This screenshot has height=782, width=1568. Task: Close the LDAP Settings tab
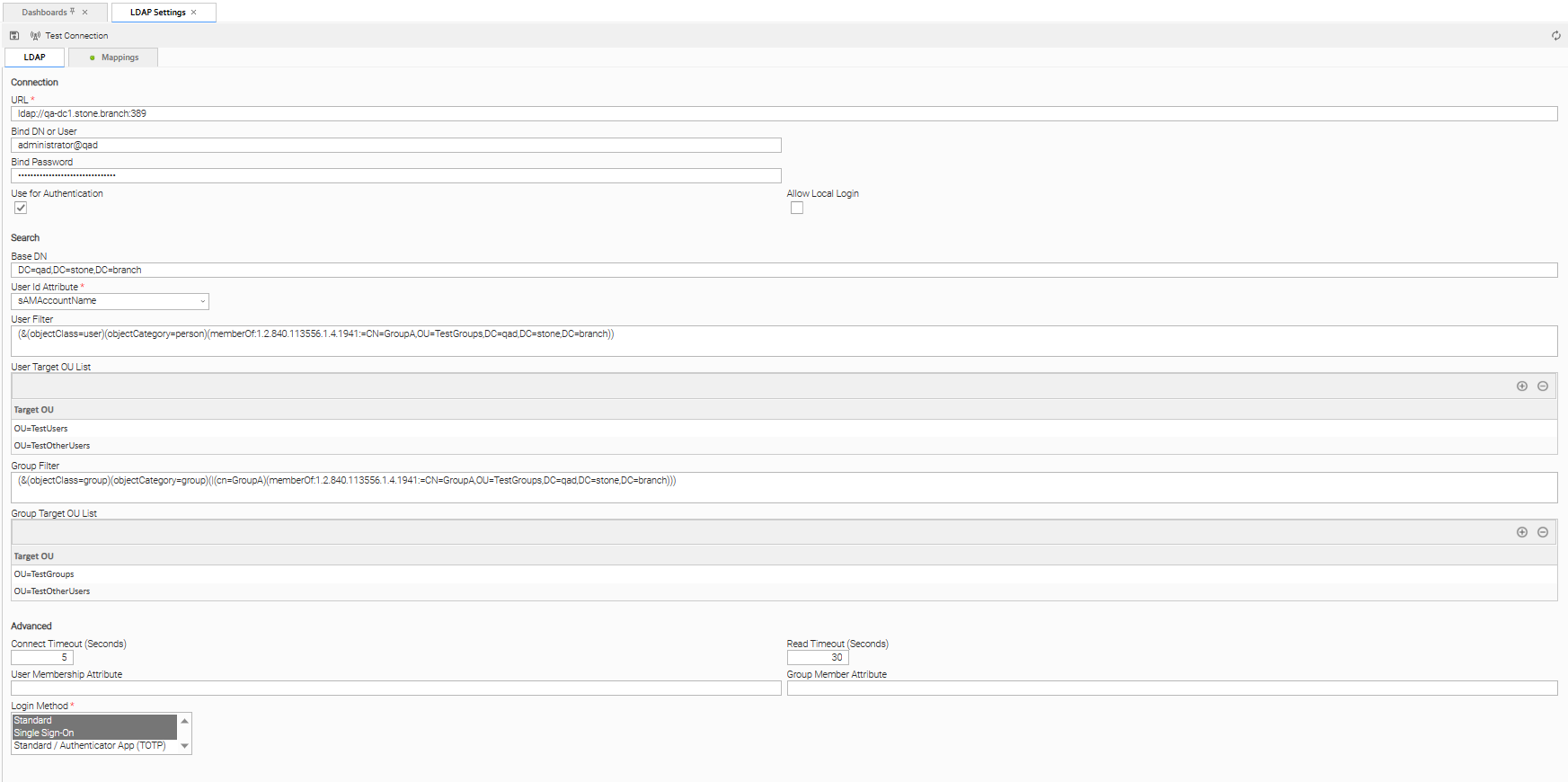click(x=193, y=13)
